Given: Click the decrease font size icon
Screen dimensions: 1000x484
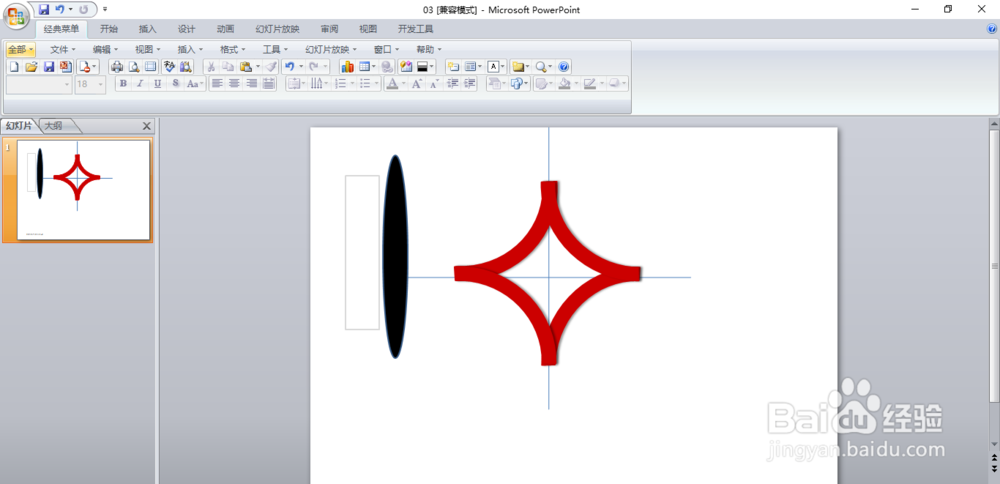Looking at the screenshot, I should [434, 84].
